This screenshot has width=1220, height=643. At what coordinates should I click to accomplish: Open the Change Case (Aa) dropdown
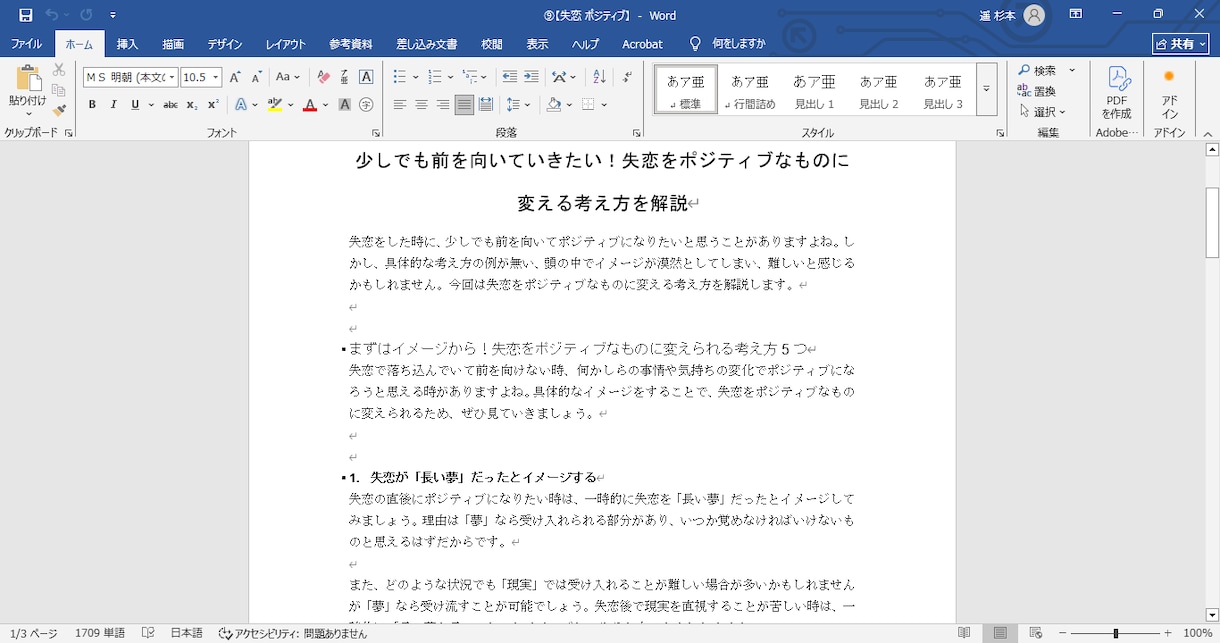coord(288,77)
